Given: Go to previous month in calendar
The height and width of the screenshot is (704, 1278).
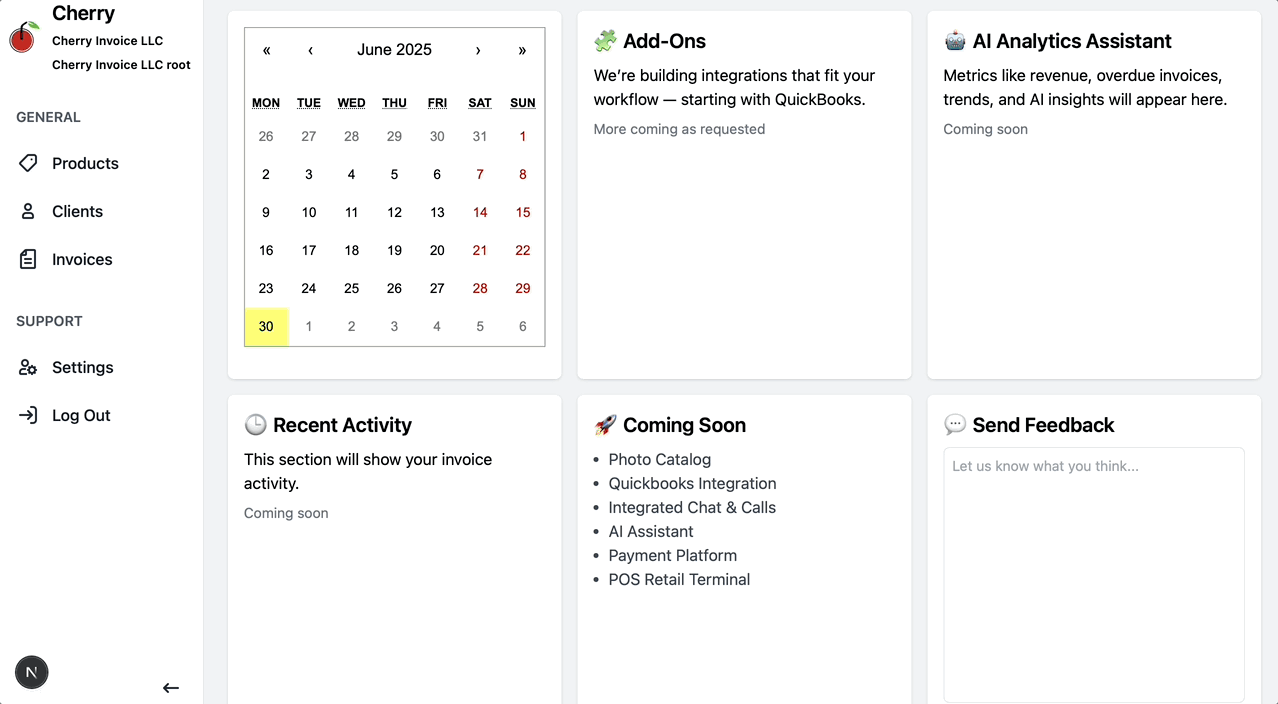Looking at the screenshot, I should tap(310, 50).
